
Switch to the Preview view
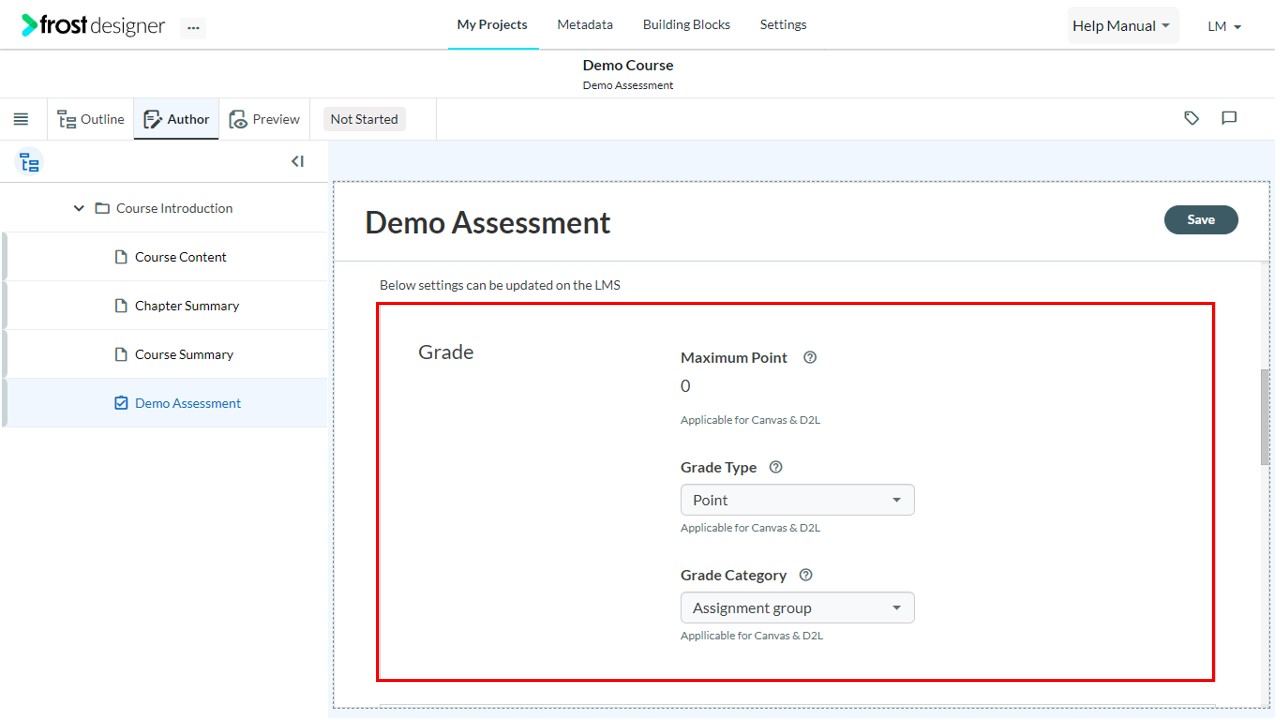tap(265, 119)
